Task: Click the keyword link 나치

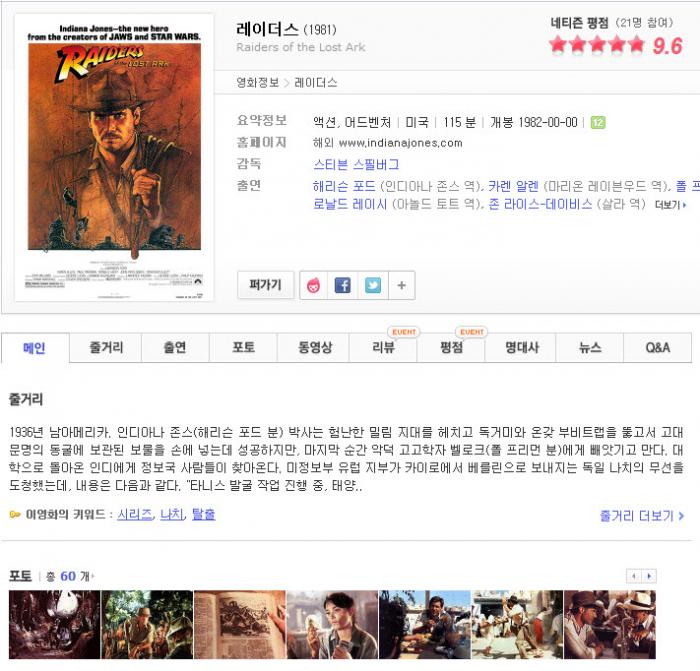Action: (x=171, y=515)
